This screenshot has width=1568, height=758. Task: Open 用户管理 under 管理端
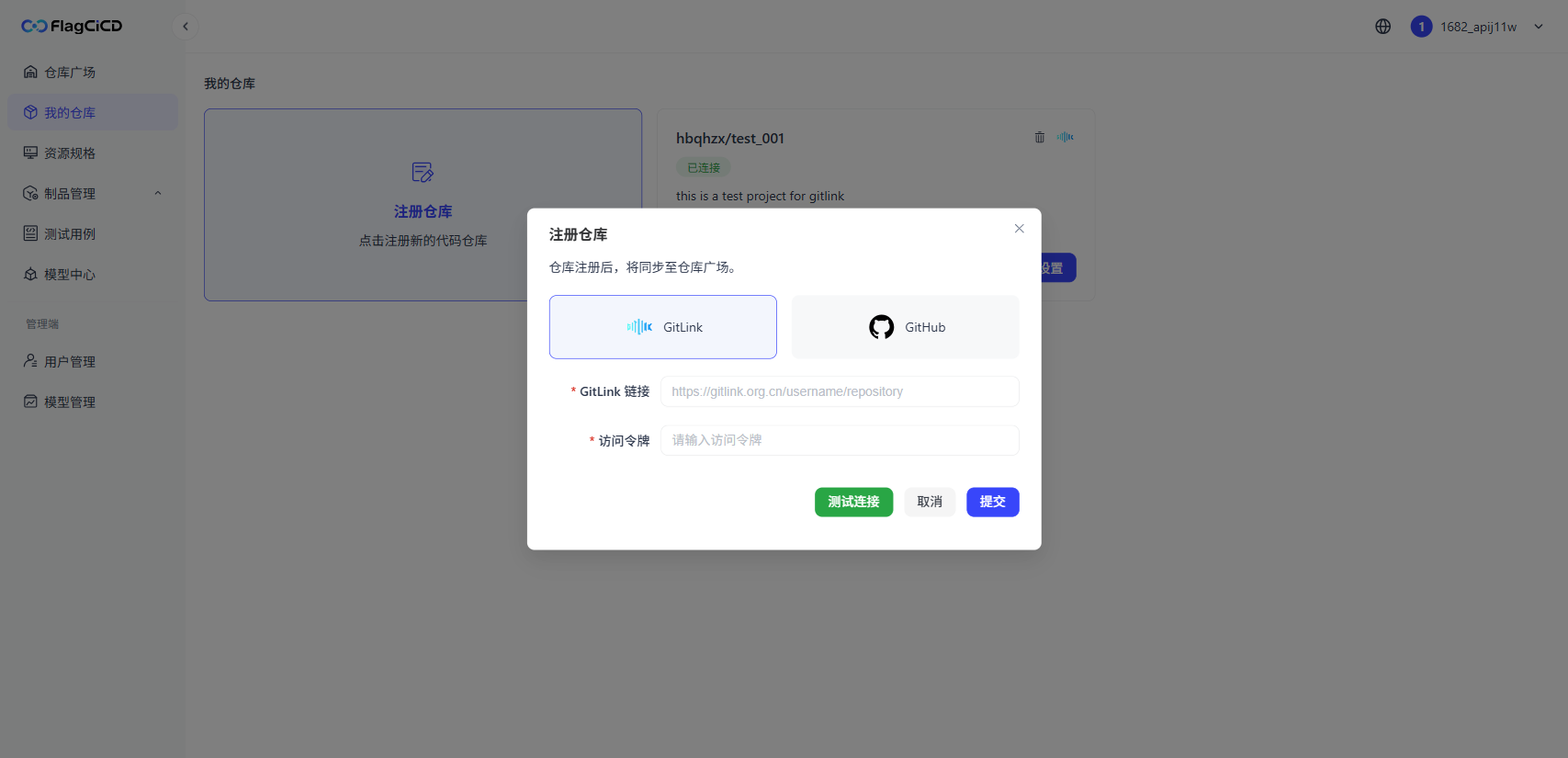93,361
